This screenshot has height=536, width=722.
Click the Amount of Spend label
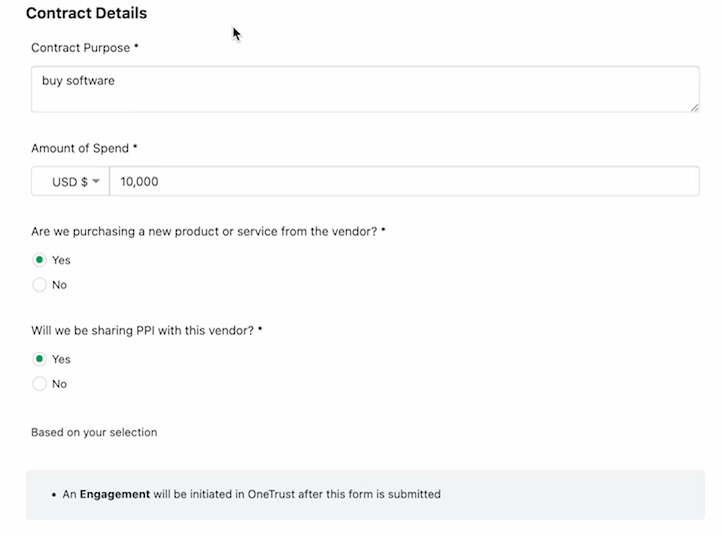[84, 148]
